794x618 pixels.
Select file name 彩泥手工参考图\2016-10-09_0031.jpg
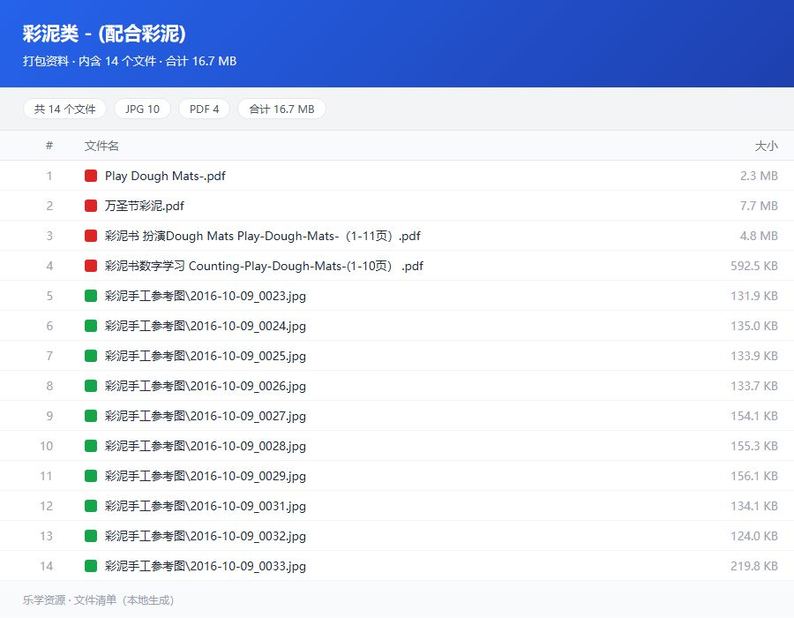[x=205, y=506]
